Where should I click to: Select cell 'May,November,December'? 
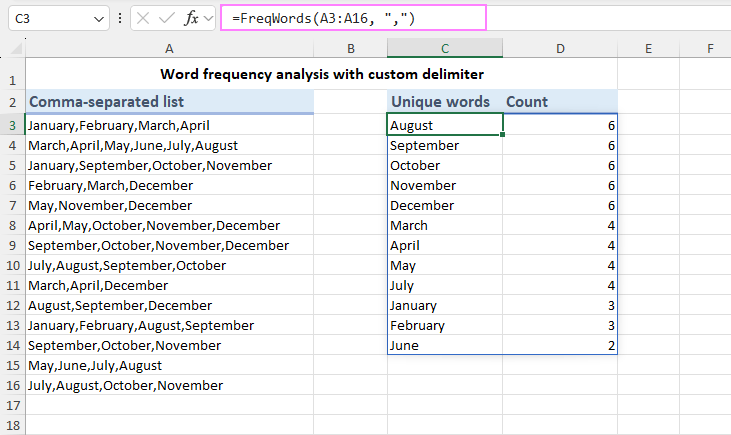tap(170, 206)
